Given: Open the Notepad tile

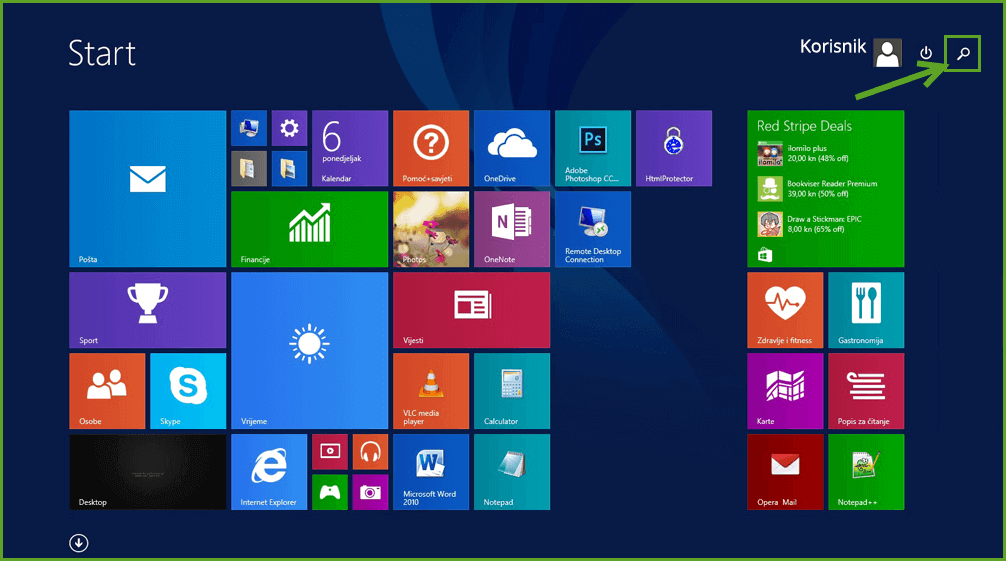Looking at the screenshot, I should [x=512, y=472].
